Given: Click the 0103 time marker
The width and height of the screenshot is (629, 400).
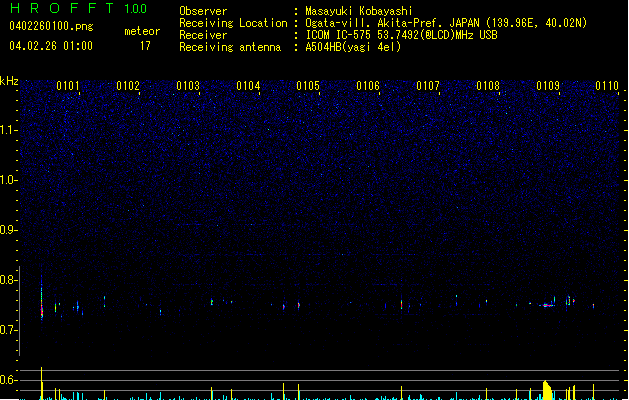Looking at the screenshot, I should pyautogui.click(x=188, y=86).
